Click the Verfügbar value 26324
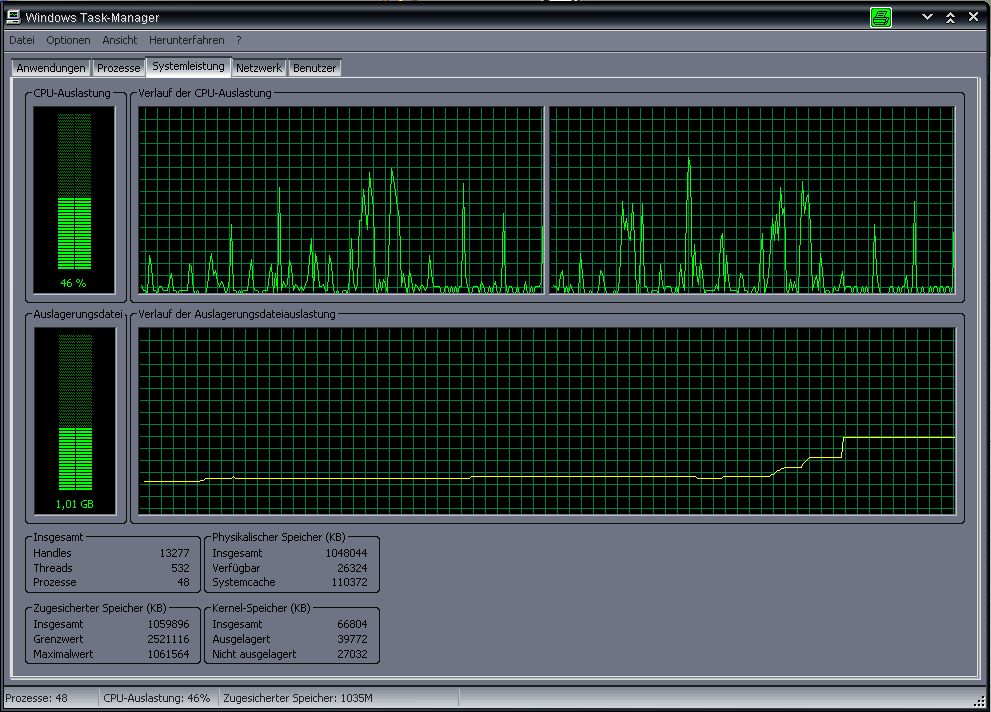Screen dimensions: 991x712 tap(352, 568)
